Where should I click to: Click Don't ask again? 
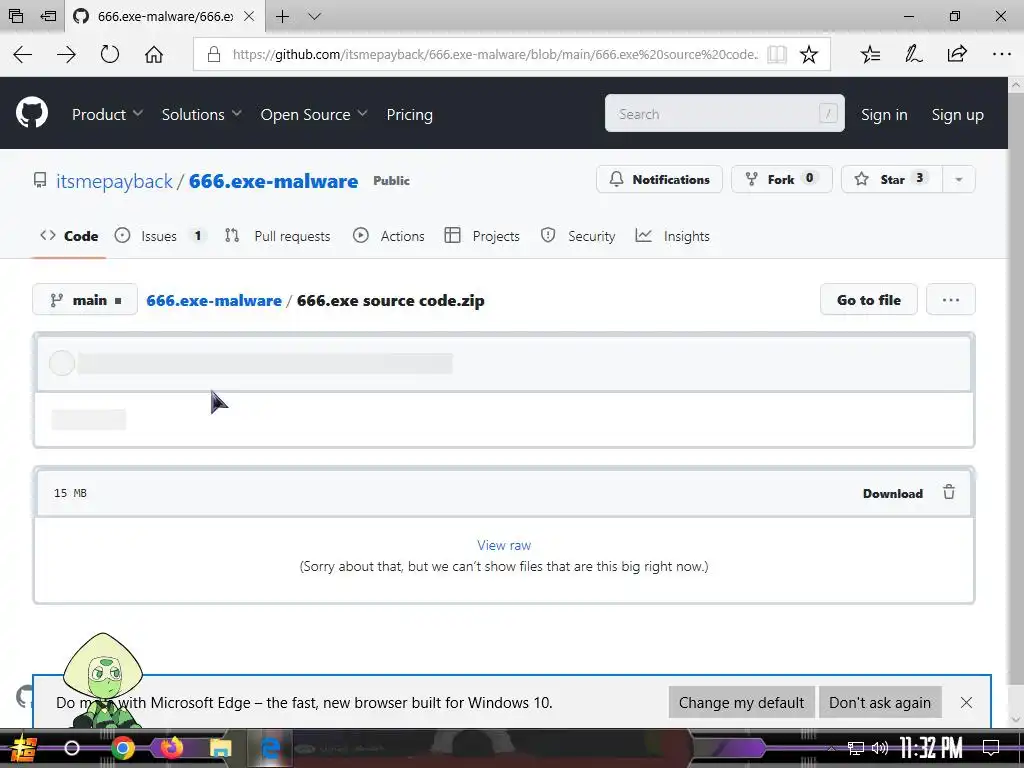pos(880,703)
